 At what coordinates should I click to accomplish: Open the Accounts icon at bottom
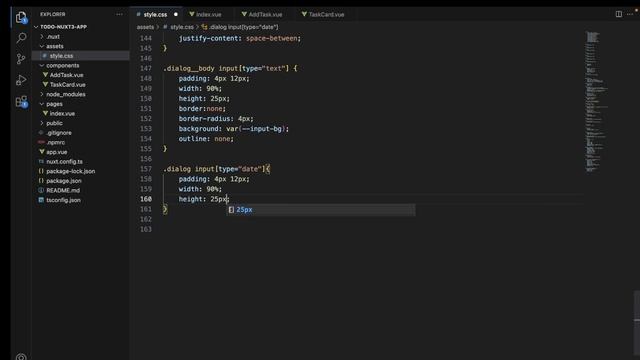[21, 357]
